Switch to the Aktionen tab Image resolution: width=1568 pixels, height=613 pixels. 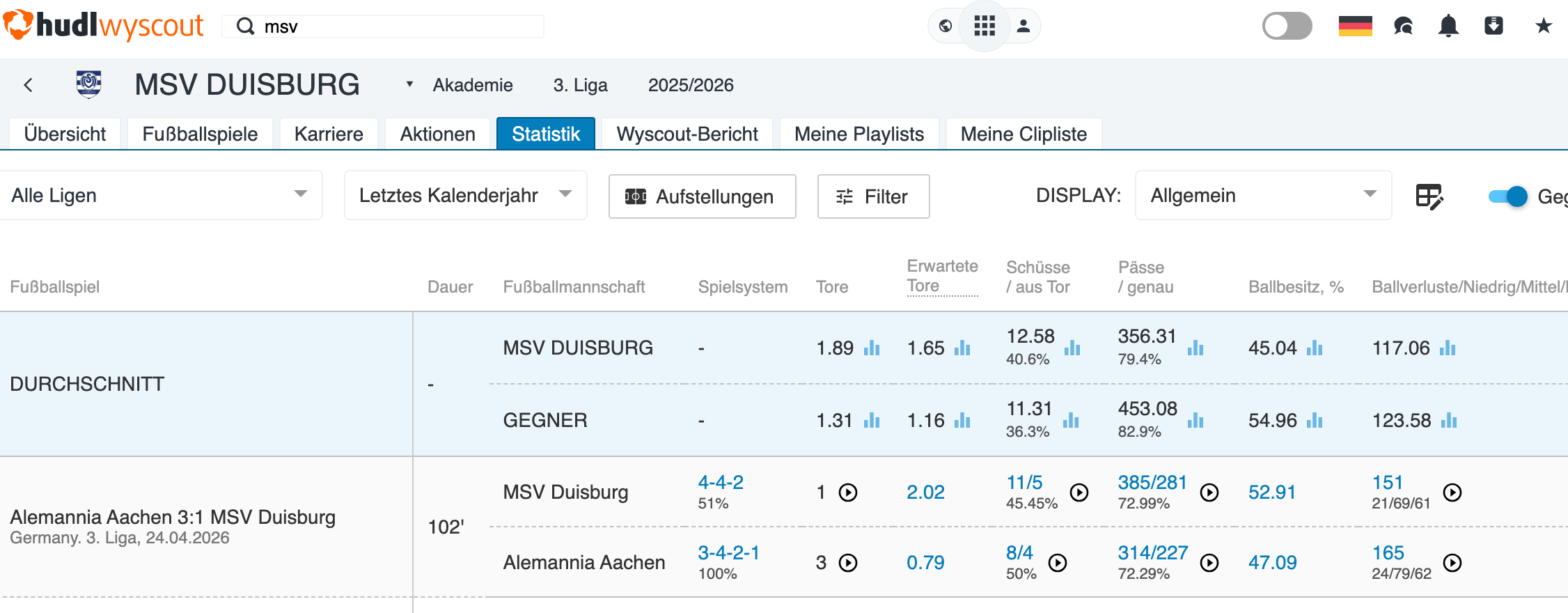[437, 134]
